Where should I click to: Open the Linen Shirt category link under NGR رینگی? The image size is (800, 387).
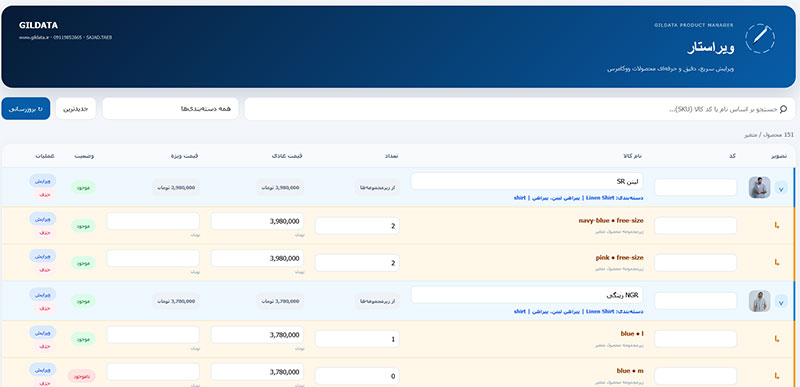tap(599, 312)
